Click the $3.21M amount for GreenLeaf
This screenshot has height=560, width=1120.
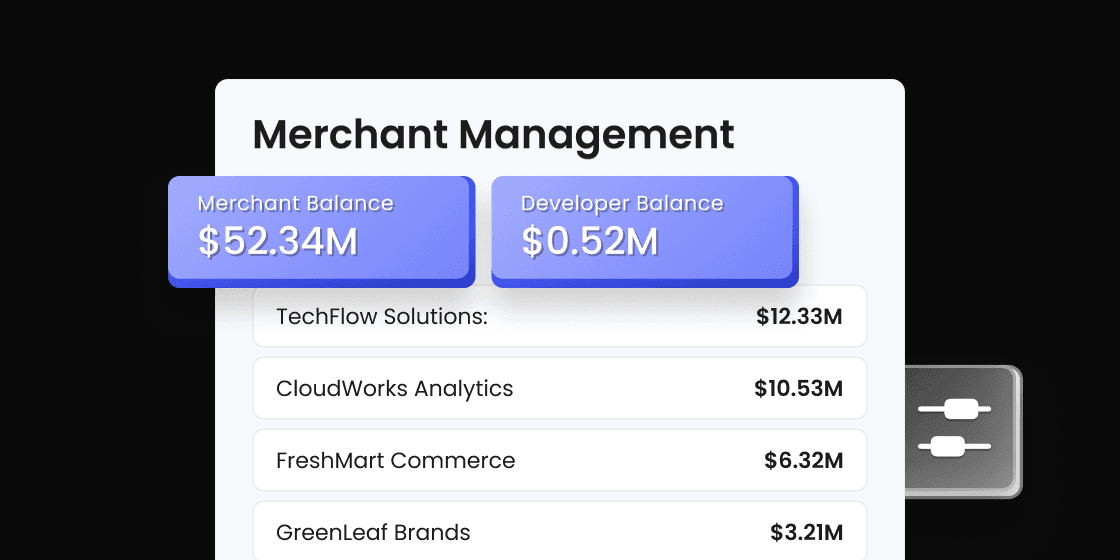coord(806,532)
